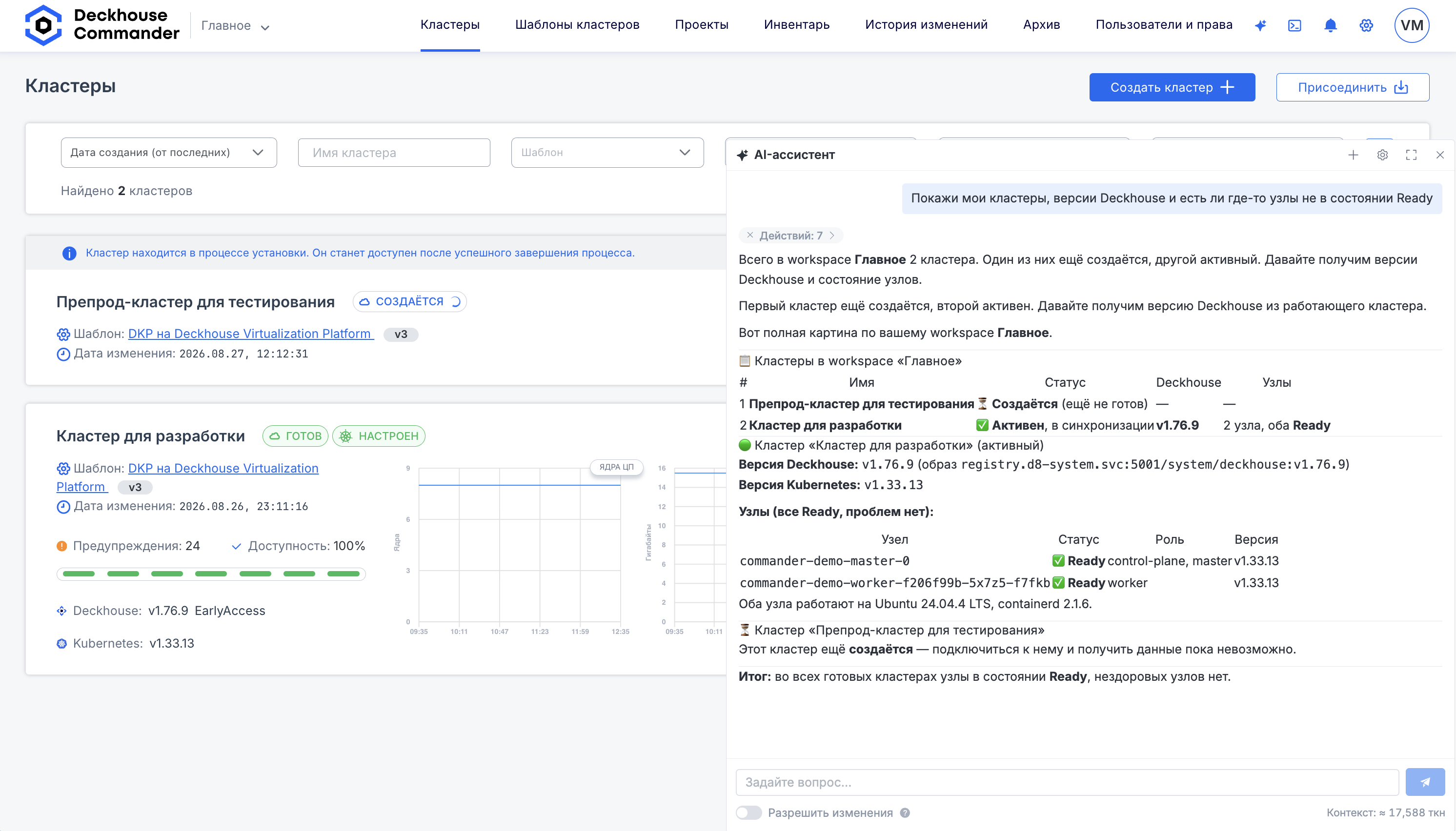Click the commander-demo-worker node name row
This screenshot has height=831, width=1456.
point(895,583)
